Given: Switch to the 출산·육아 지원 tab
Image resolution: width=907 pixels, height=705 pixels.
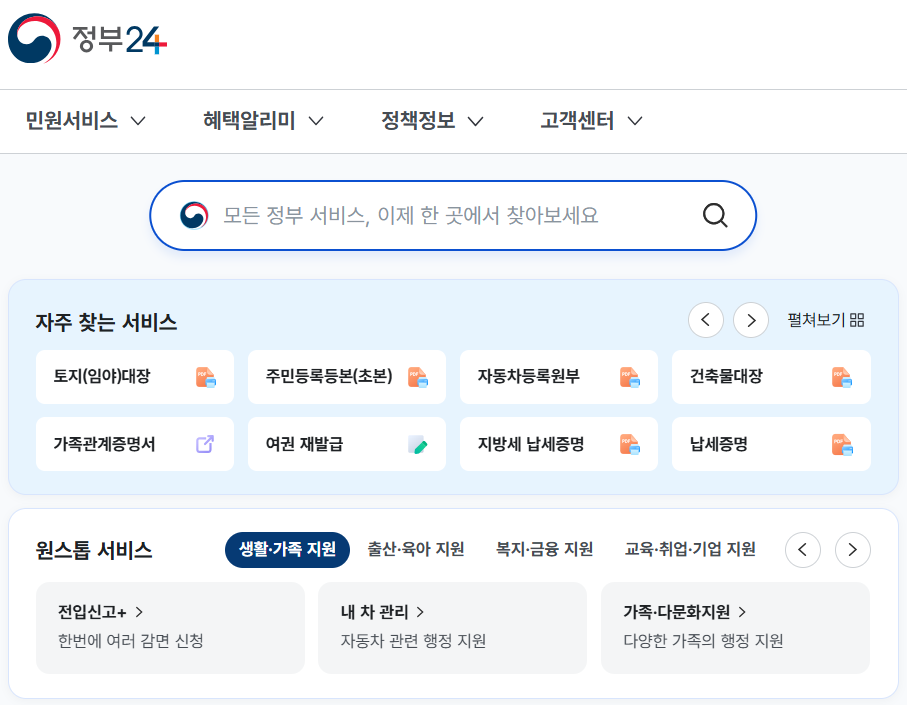Looking at the screenshot, I should tap(414, 549).
